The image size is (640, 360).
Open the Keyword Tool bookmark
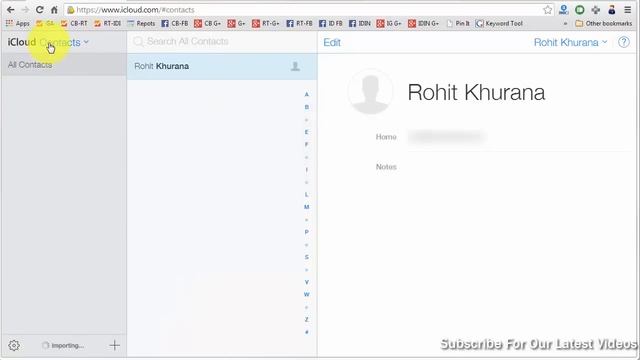coord(499,24)
